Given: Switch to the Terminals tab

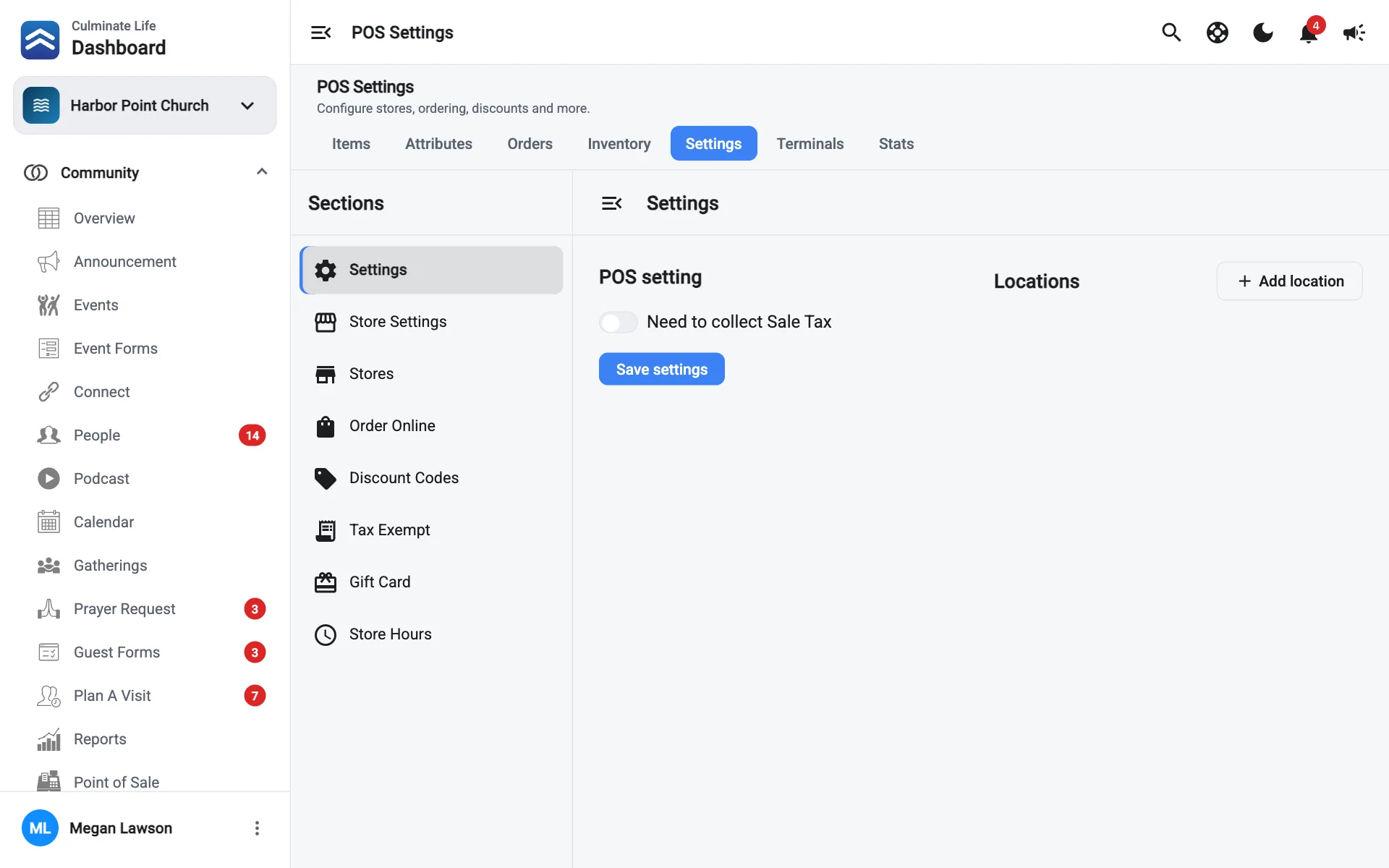Looking at the screenshot, I should pos(810,143).
